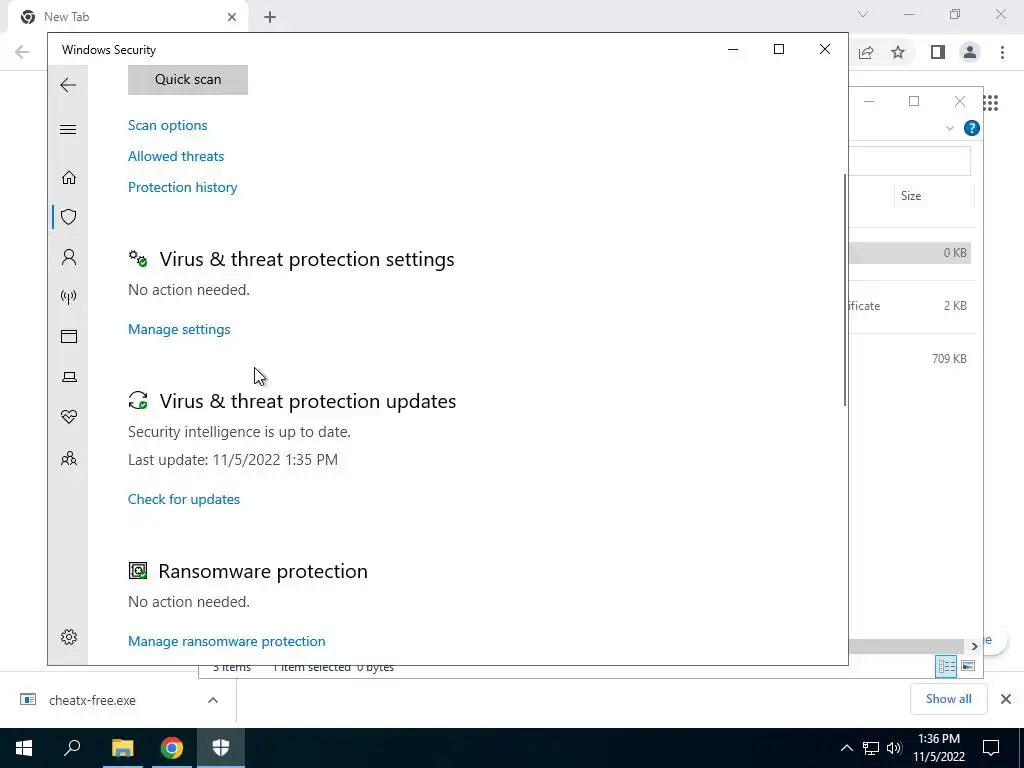Select Virus & threat protection shield icon
1024x768 pixels.
pyautogui.click(x=69, y=217)
